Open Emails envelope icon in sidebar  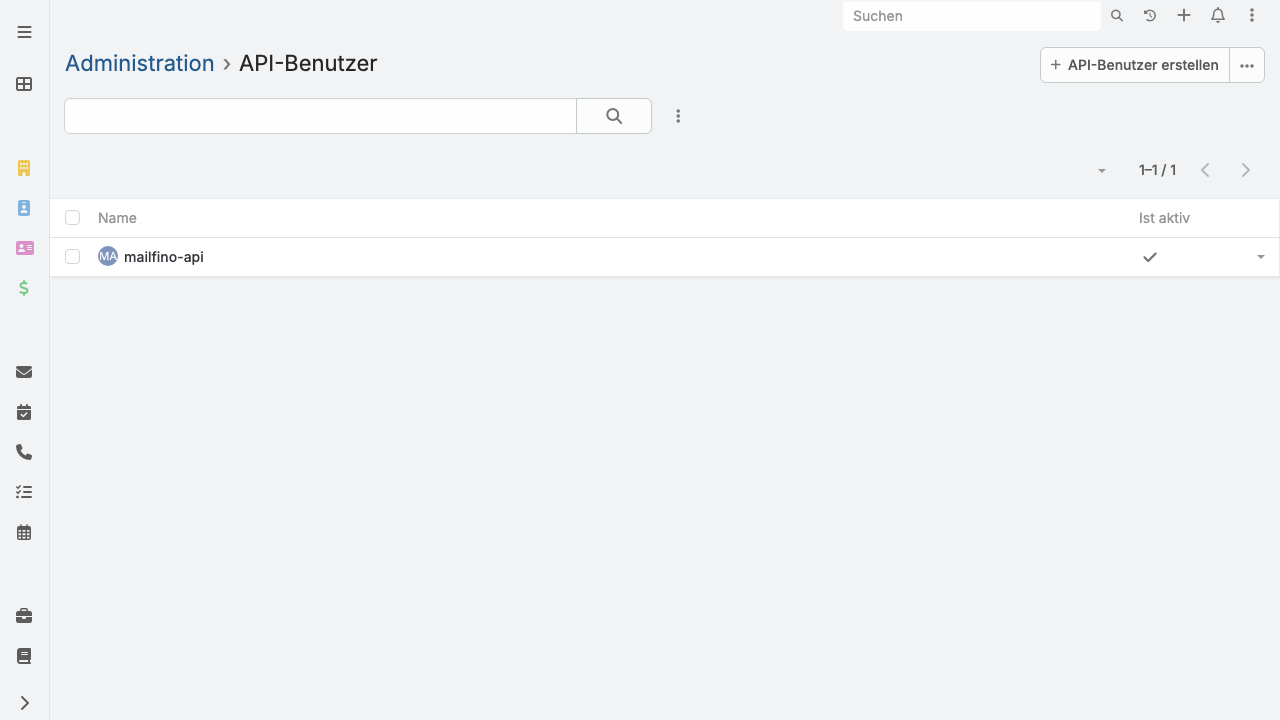[25, 372]
